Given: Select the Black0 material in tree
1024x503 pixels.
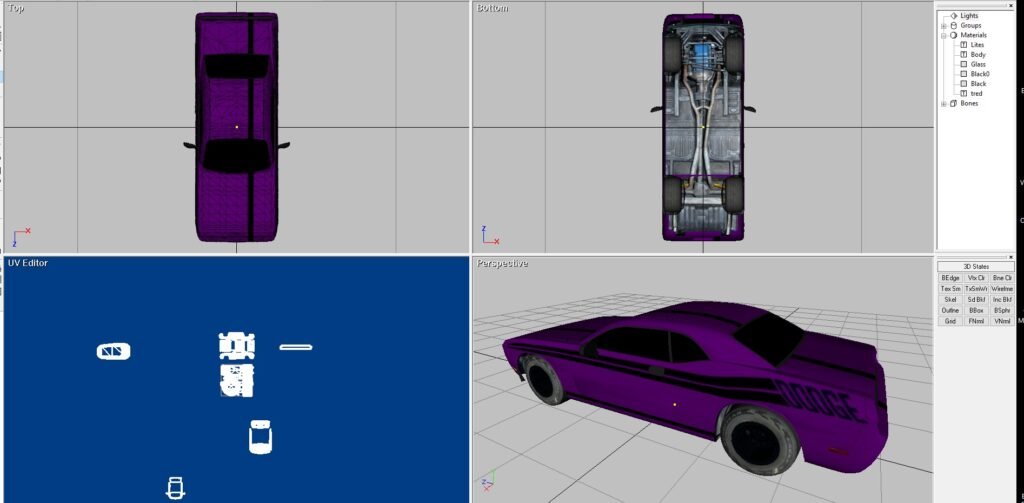Looking at the screenshot, I should point(980,74).
